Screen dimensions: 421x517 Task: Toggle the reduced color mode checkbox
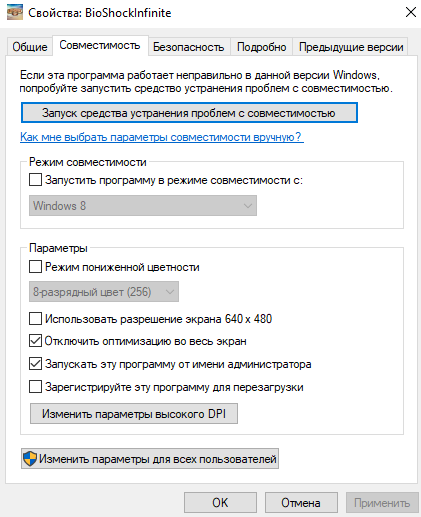pyautogui.click(x=35, y=267)
